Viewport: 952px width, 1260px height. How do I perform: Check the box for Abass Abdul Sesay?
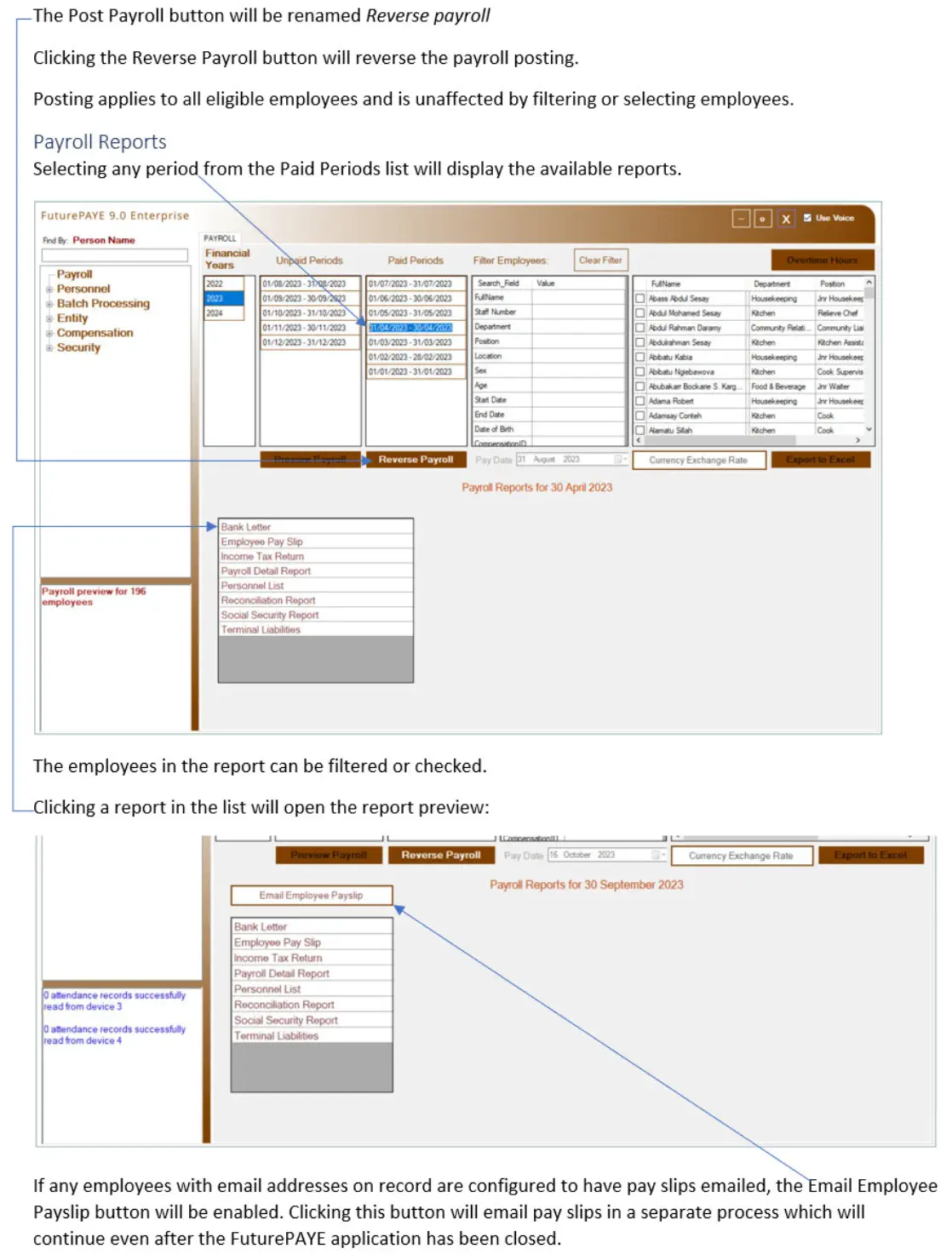click(640, 299)
